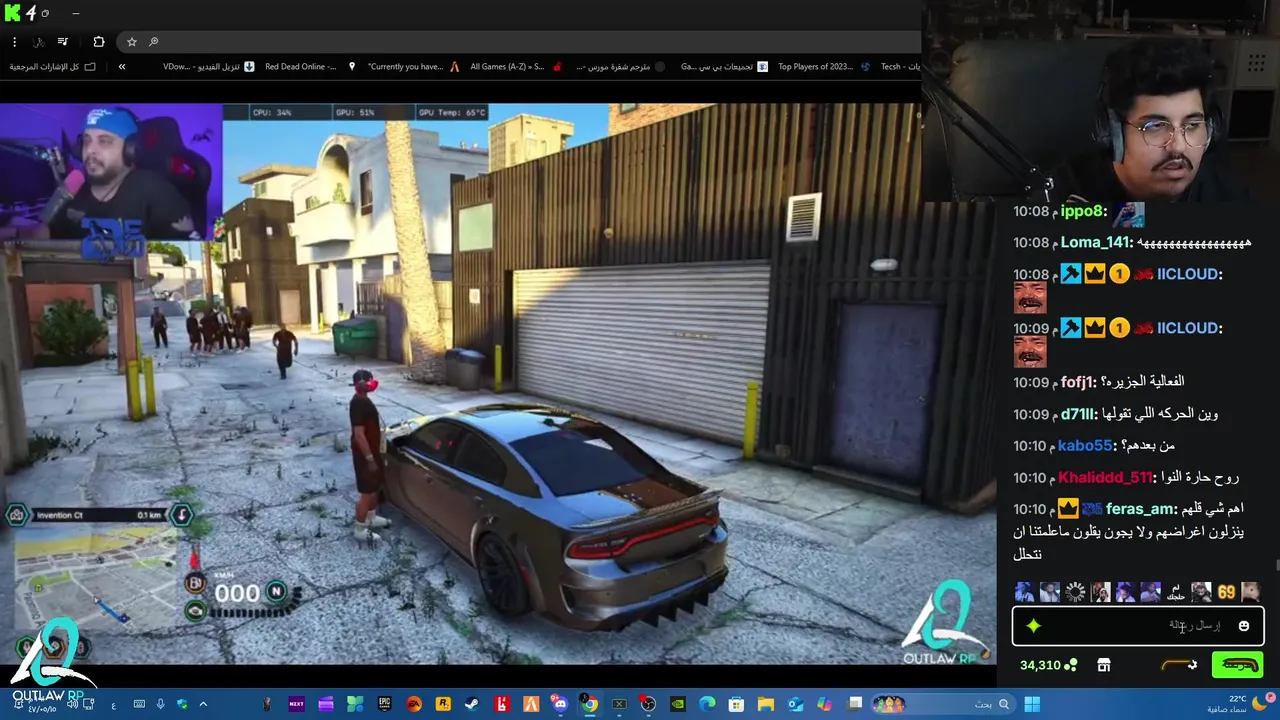
Task: Open the browser extensions puzzle icon
Action: pyautogui.click(x=98, y=42)
